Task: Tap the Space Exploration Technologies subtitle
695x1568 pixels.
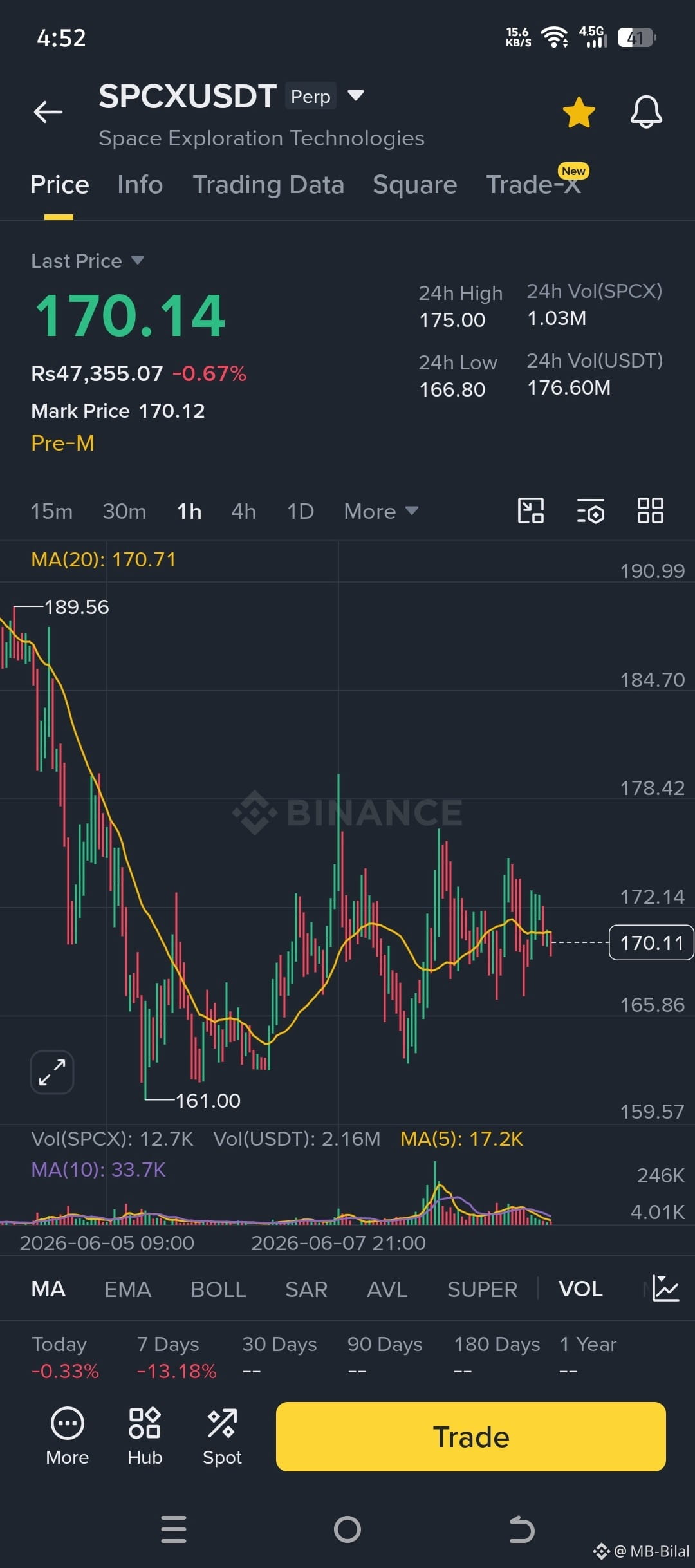Action: point(261,138)
